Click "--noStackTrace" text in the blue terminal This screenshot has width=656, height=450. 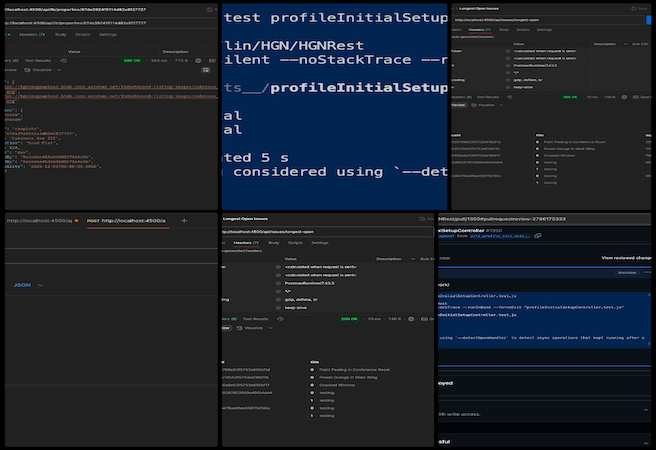click(345, 60)
